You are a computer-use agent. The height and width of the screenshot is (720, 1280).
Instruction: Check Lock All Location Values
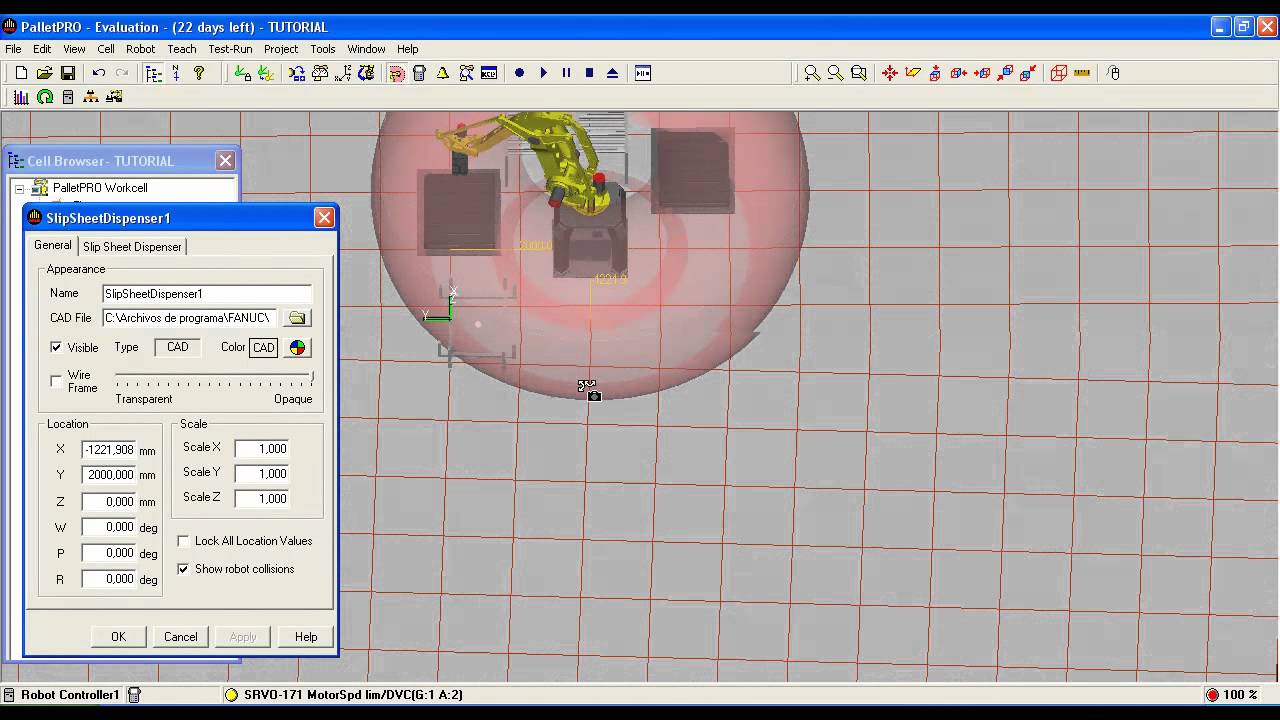pos(183,541)
